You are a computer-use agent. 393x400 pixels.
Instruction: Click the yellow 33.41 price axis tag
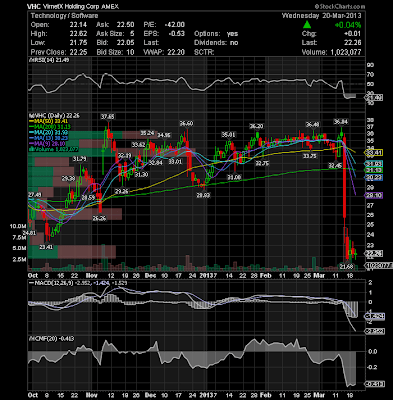(x=374, y=153)
